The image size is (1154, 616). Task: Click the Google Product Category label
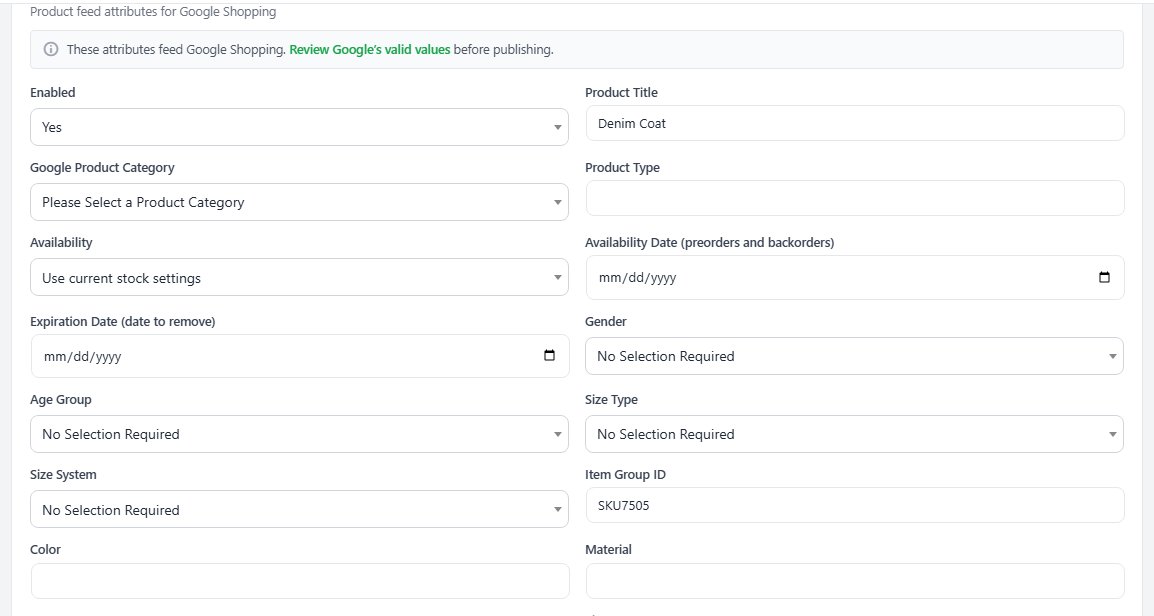[102, 167]
